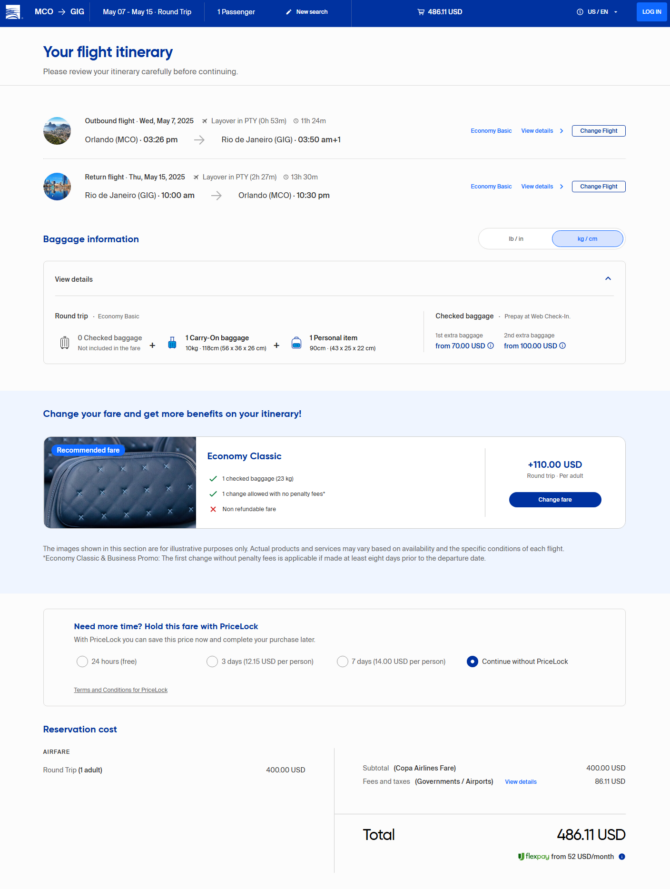Image resolution: width=670 pixels, height=889 pixels.
Task: Click Change Flight for the outbound flight
Action: tap(599, 131)
